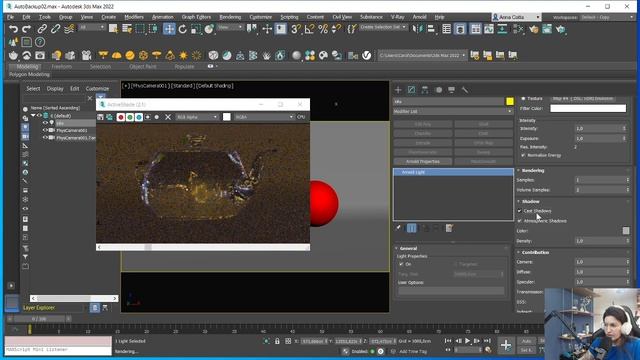The height and width of the screenshot is (360, 640).
Task: Toggle the Cast Shadows checkbox
Action: 520,211
